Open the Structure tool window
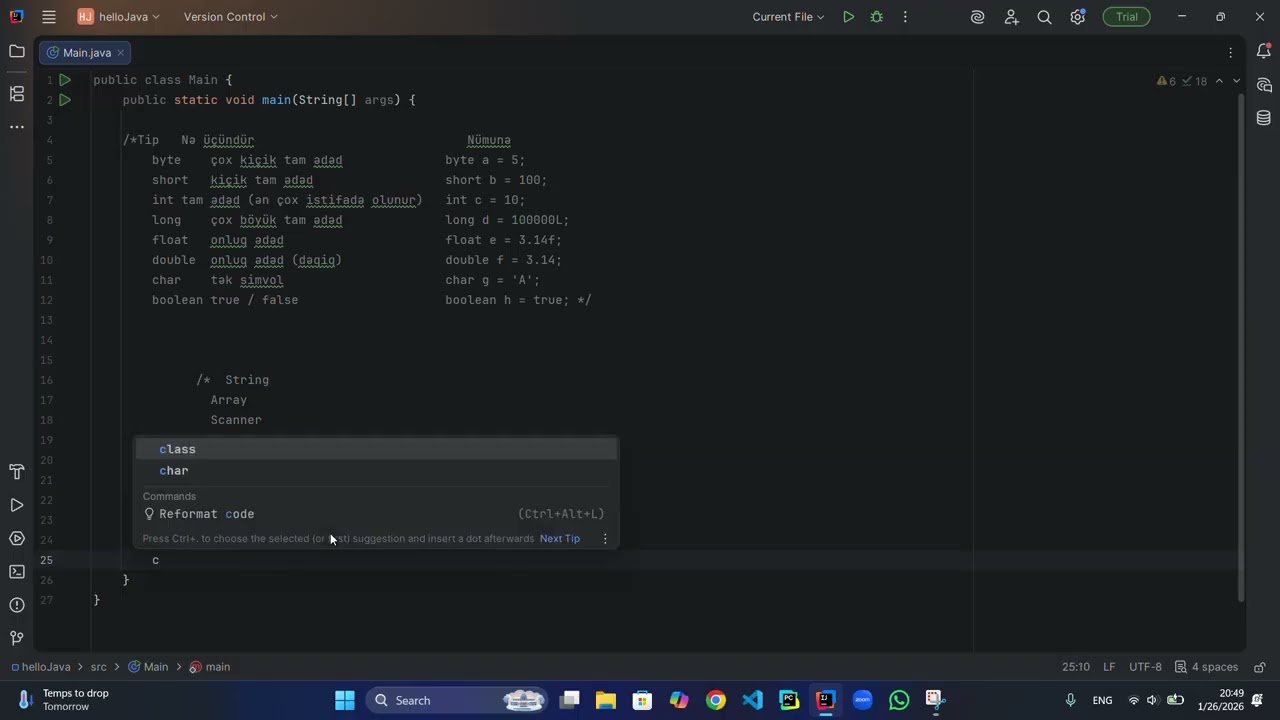The height and width of the screenshot is (720, 1280). pos(17,94)
